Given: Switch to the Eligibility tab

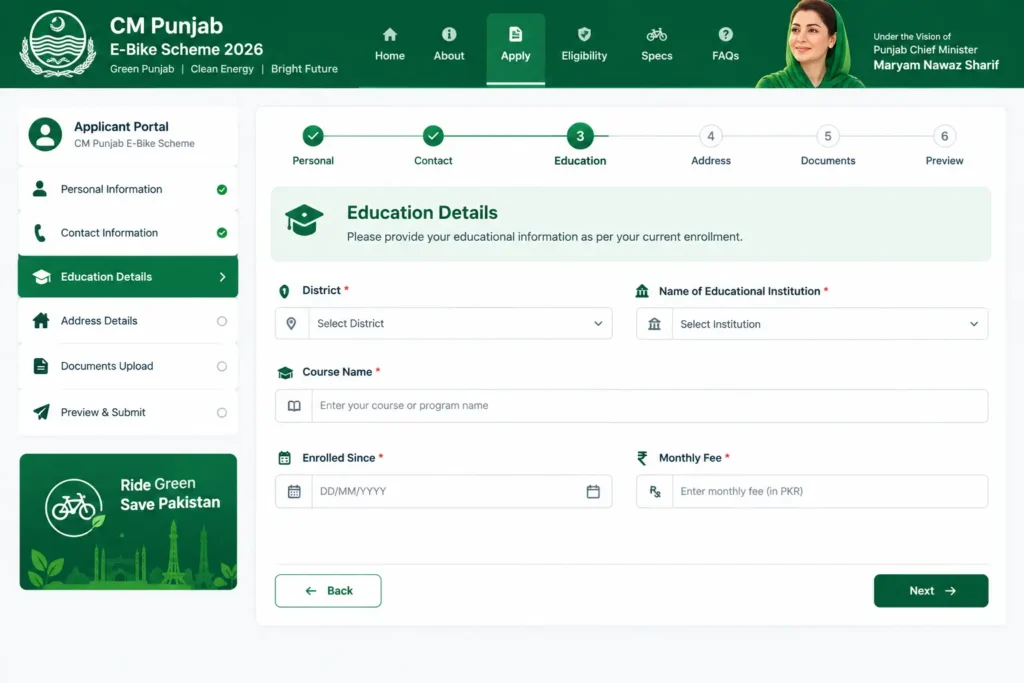Looking at the screenshot, I should tap(584, 44).
